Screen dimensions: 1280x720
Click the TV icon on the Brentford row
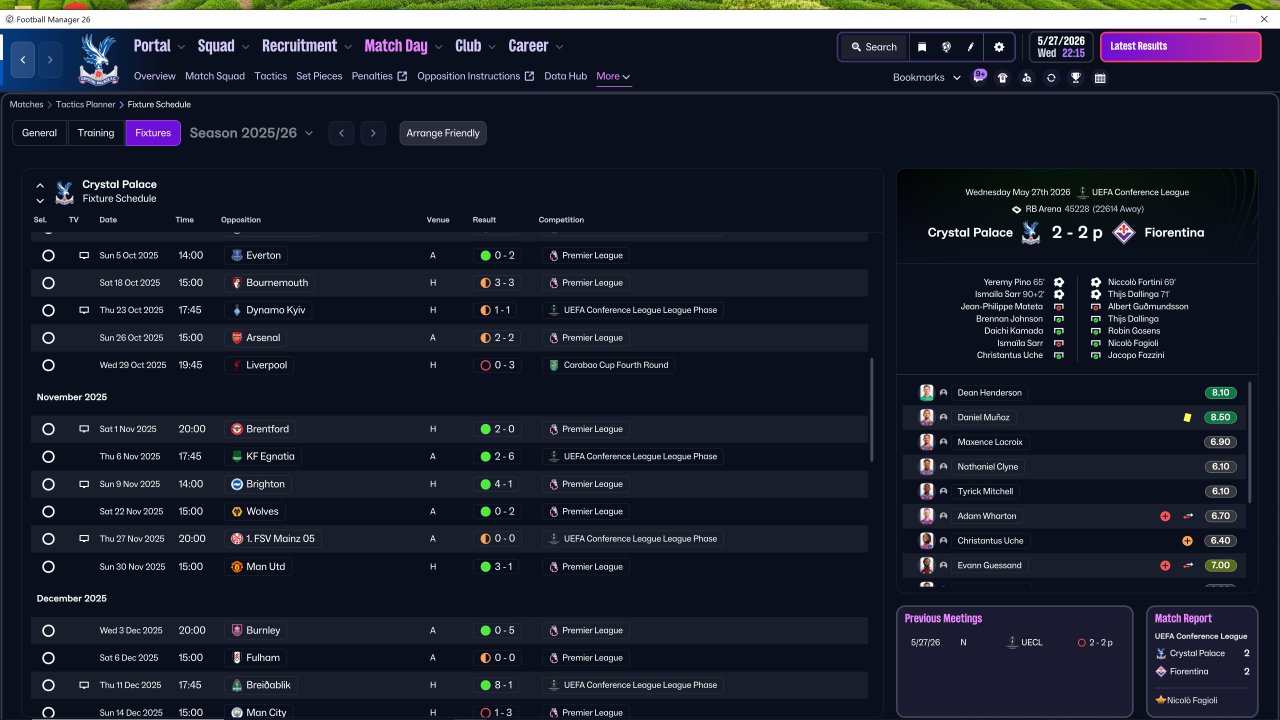(x=84, y=430)
